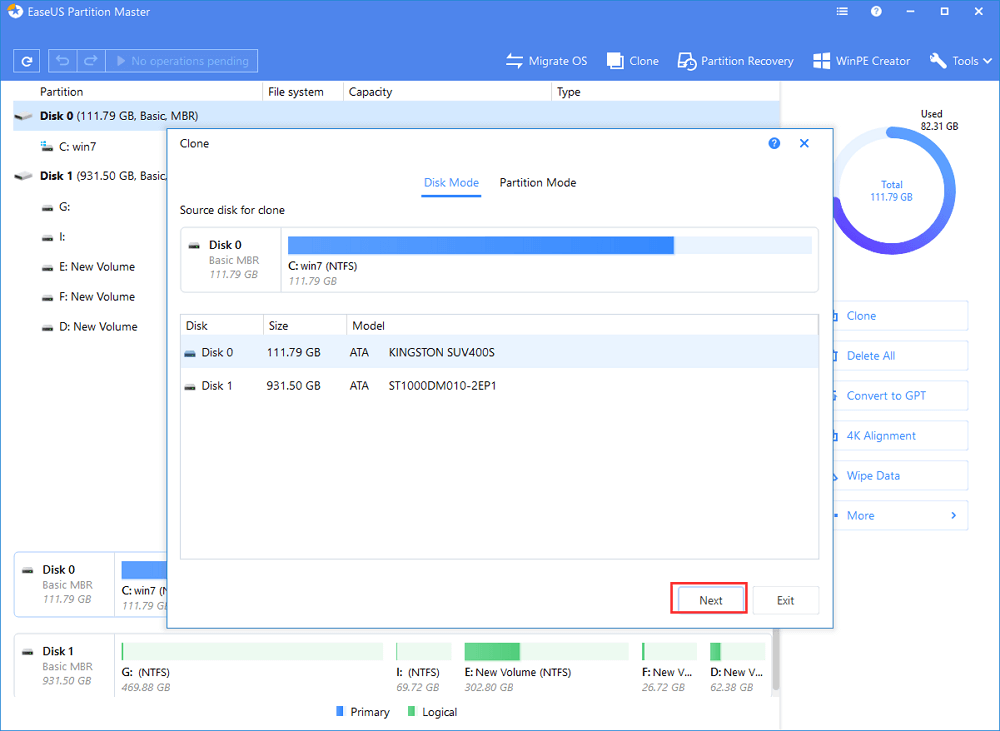Click the Refresh icon in toolbar
Image resolution: width=1000 pixels, height=731 pixels.
point(27,61)
